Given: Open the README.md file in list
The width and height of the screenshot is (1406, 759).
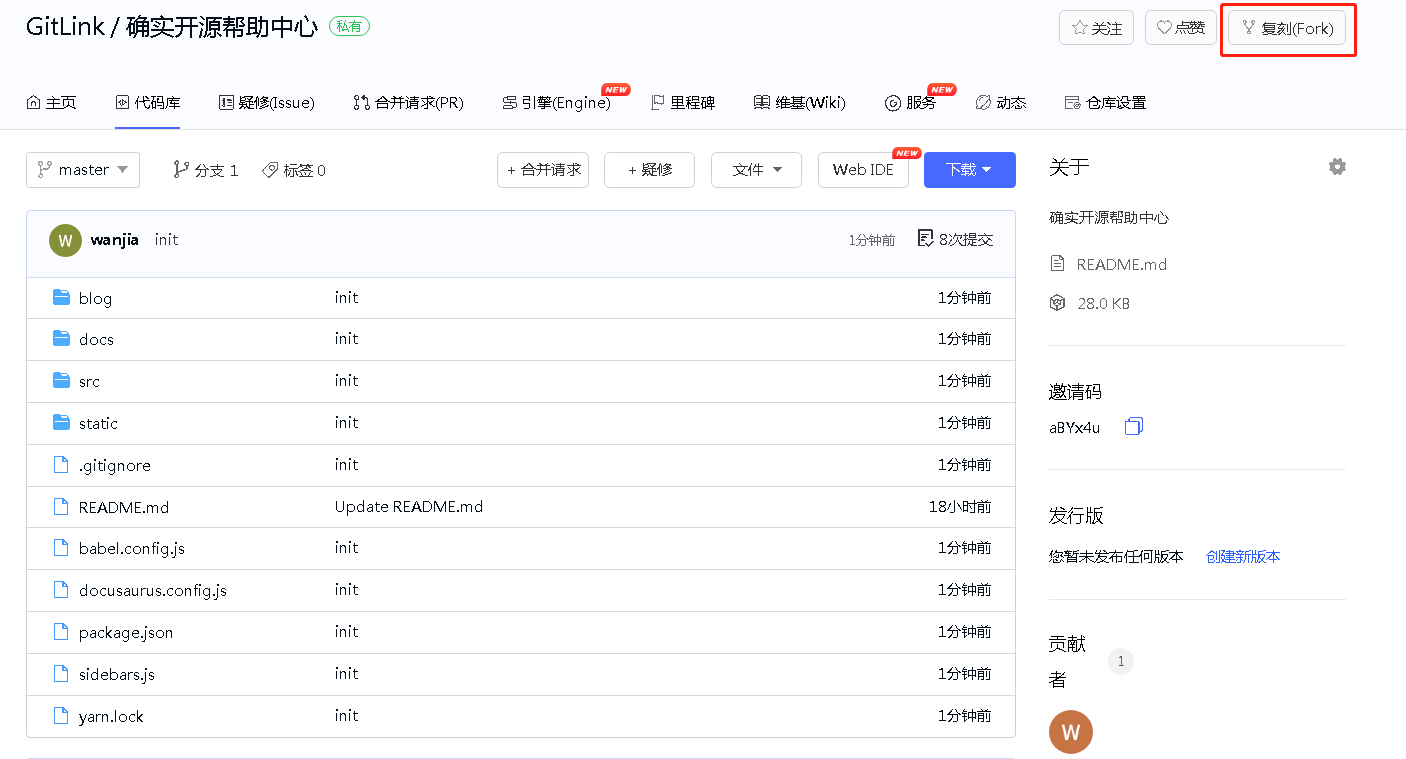Looking at the screenshot, I should pos(124,507).
